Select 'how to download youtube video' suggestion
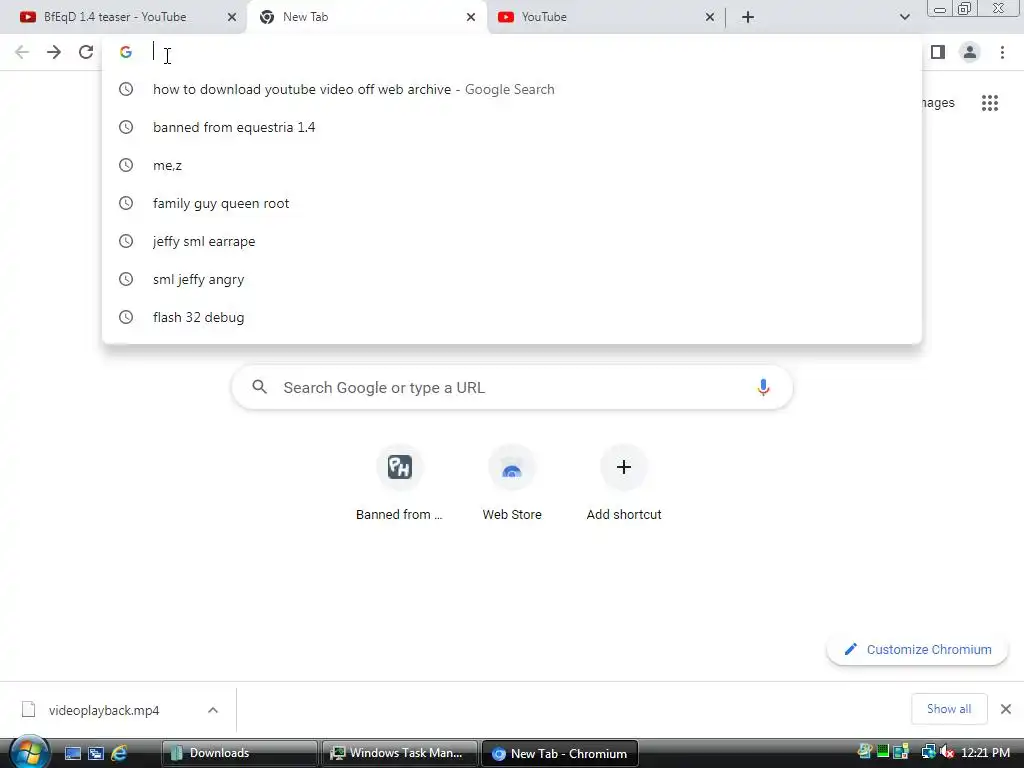The image size is (1024, 768). (512, 89)
